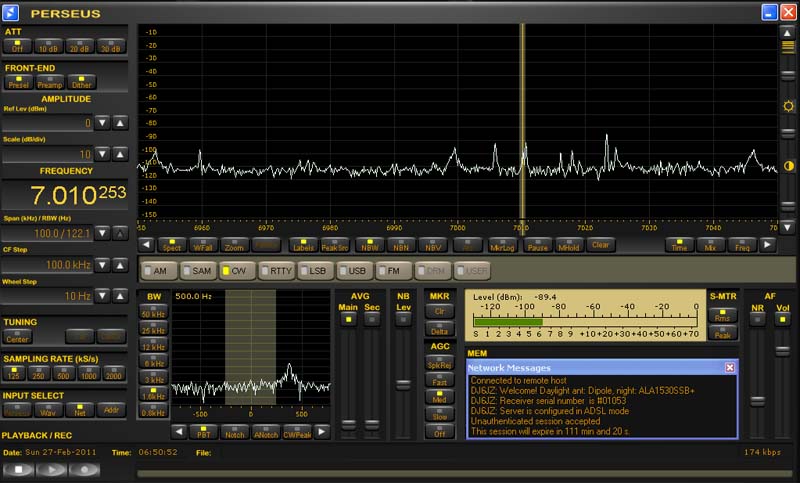Select Net input source
Image resolution: width=800 pixels, height=483 pixels.
click(80, 410)
